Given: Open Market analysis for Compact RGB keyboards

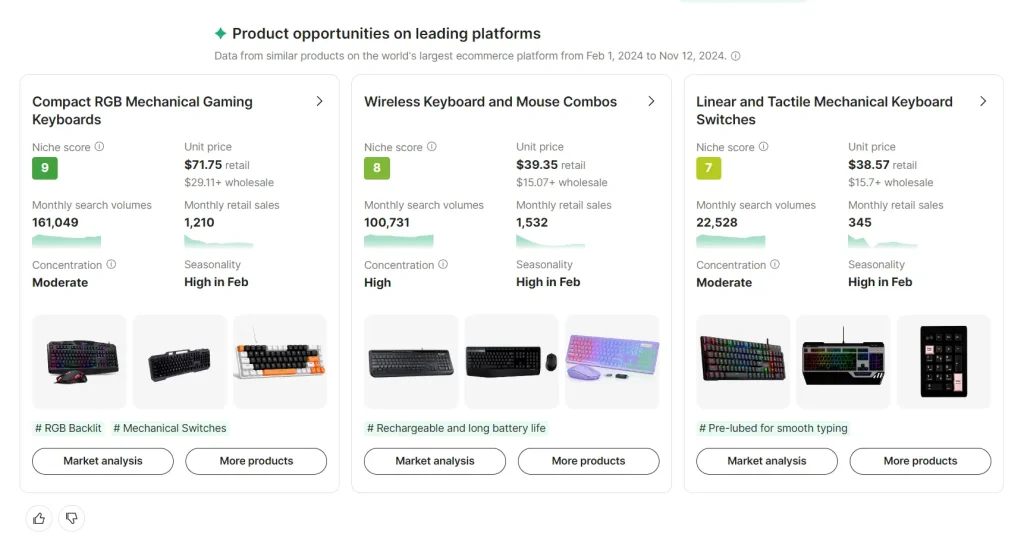Looking at the screenshot, I should pyautogui.click(x=103, y=461).
